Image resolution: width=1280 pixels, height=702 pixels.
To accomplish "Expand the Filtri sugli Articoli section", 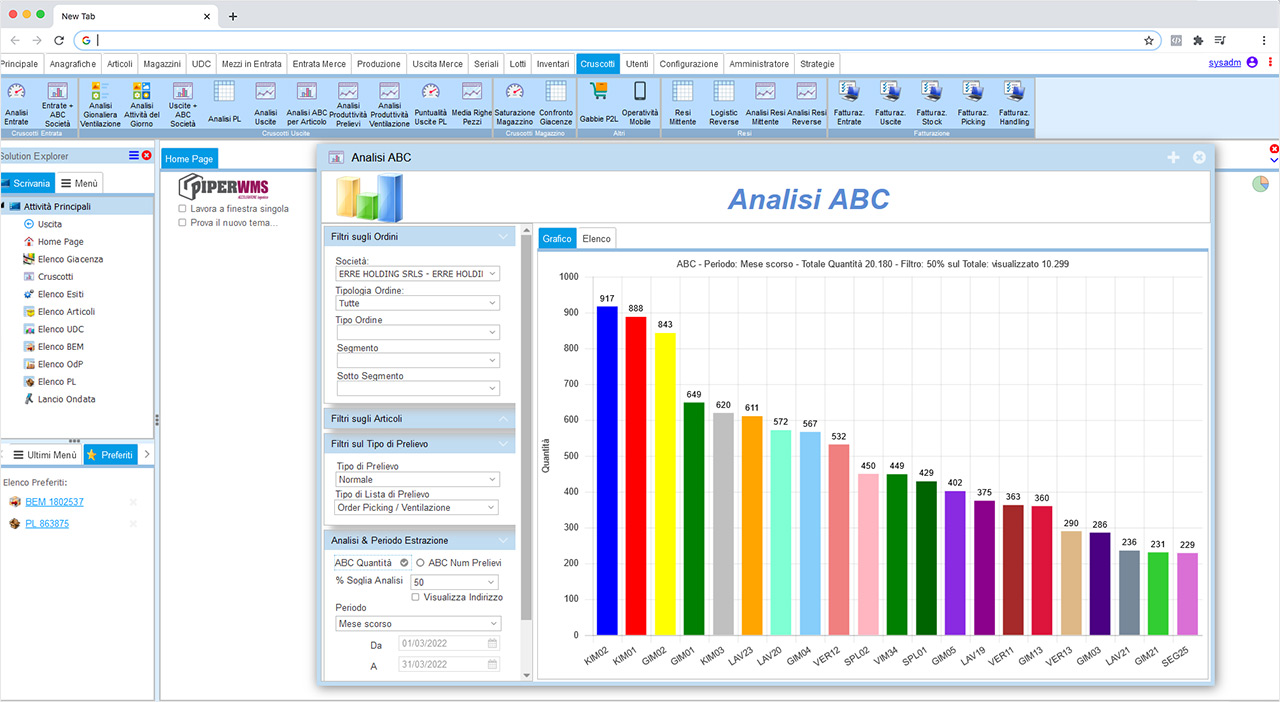I will (x=418, y=418).
